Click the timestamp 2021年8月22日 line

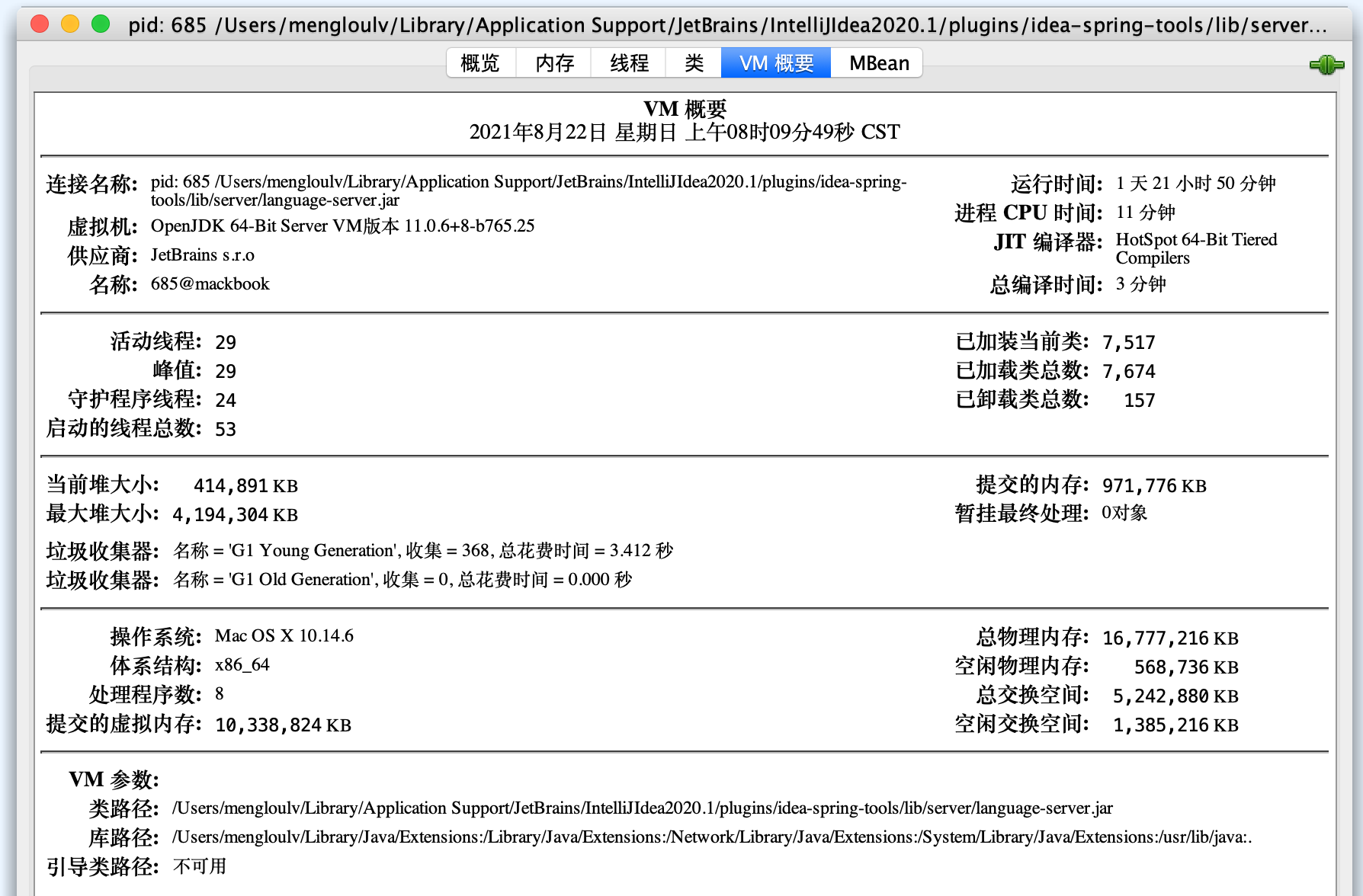[x=685, y=133]
